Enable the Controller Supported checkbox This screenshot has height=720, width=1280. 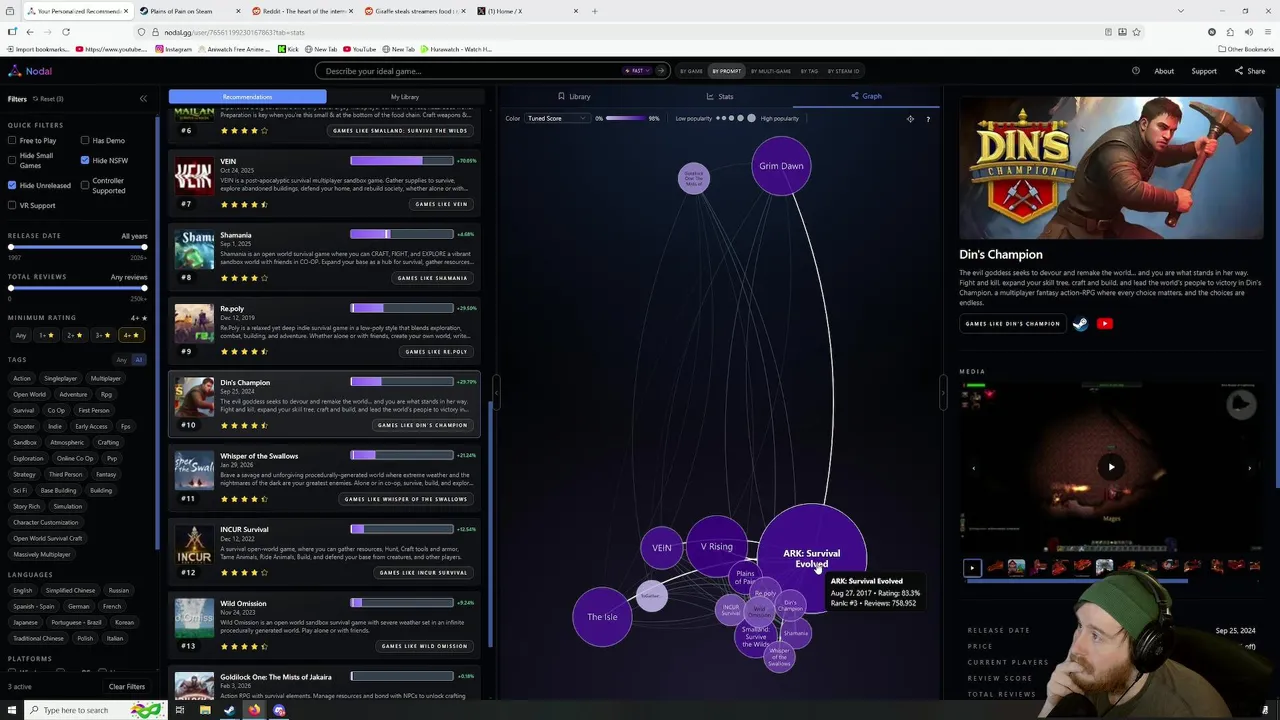click(x=85, y=185)
